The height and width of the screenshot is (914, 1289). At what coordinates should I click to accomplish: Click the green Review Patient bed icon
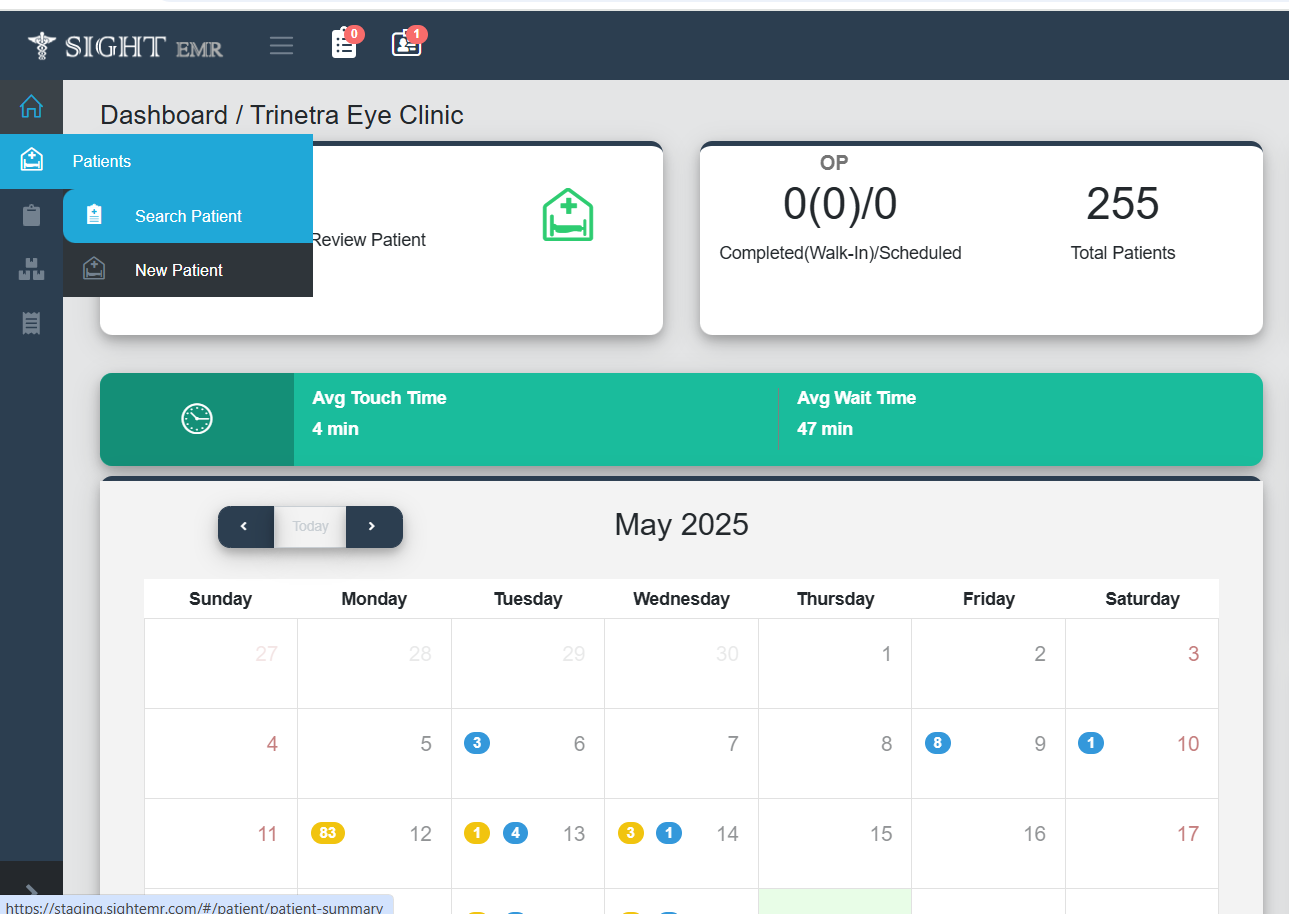pos(568,215)
